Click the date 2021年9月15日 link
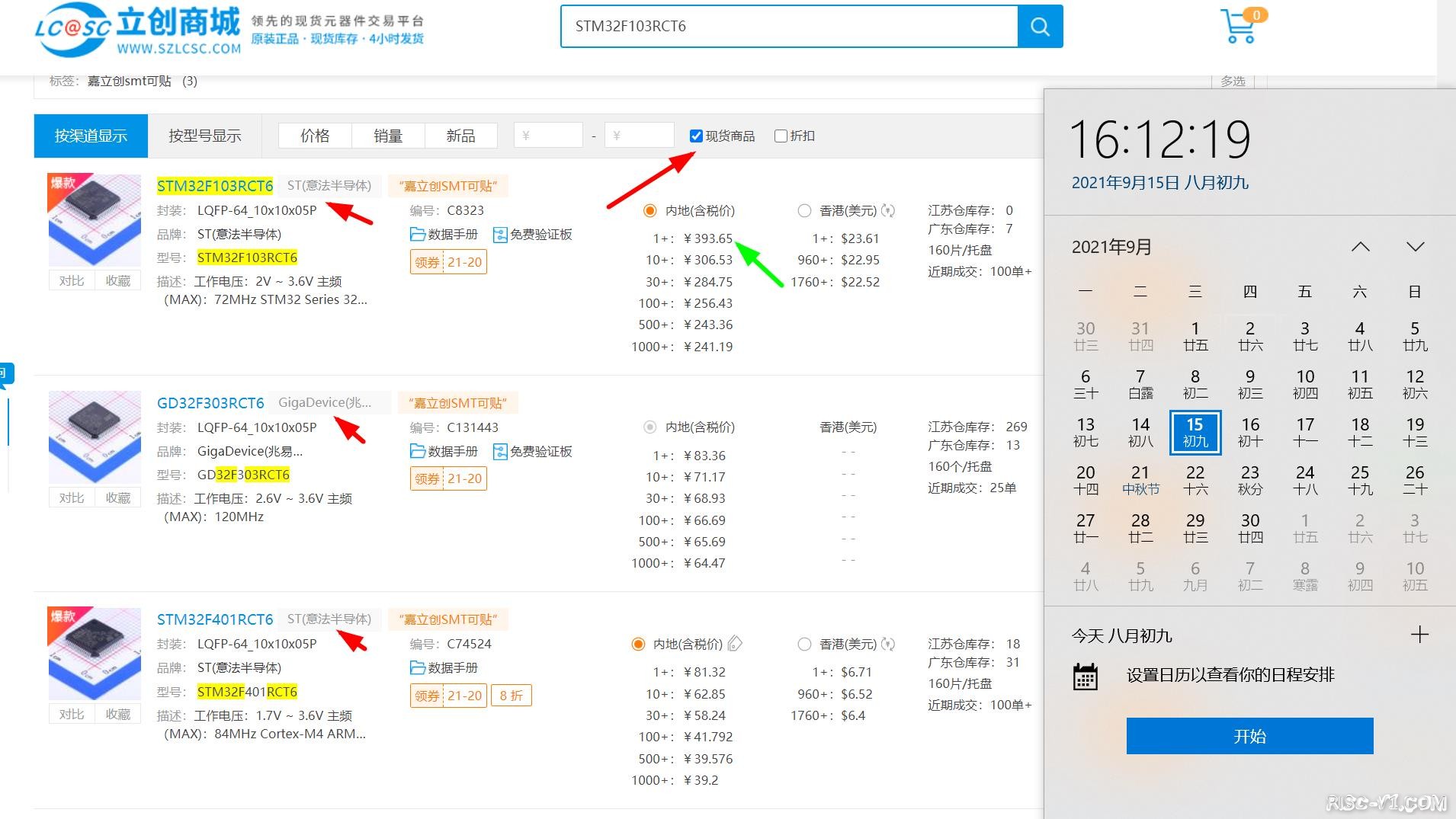1456x819 pixels. pos(1160,183)
